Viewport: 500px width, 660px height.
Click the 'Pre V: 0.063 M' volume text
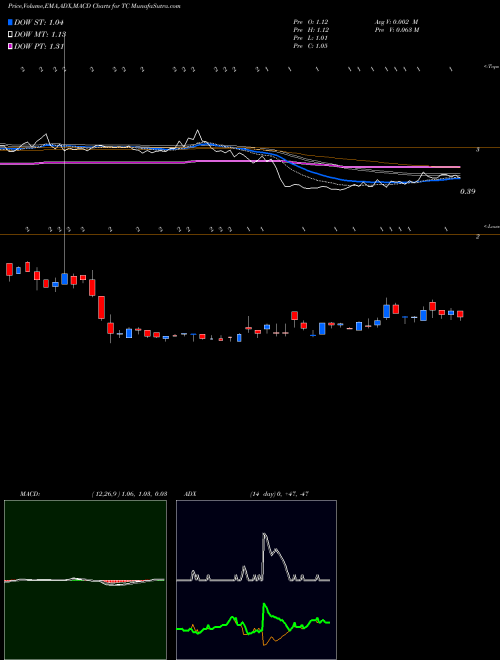pos(396,30)
